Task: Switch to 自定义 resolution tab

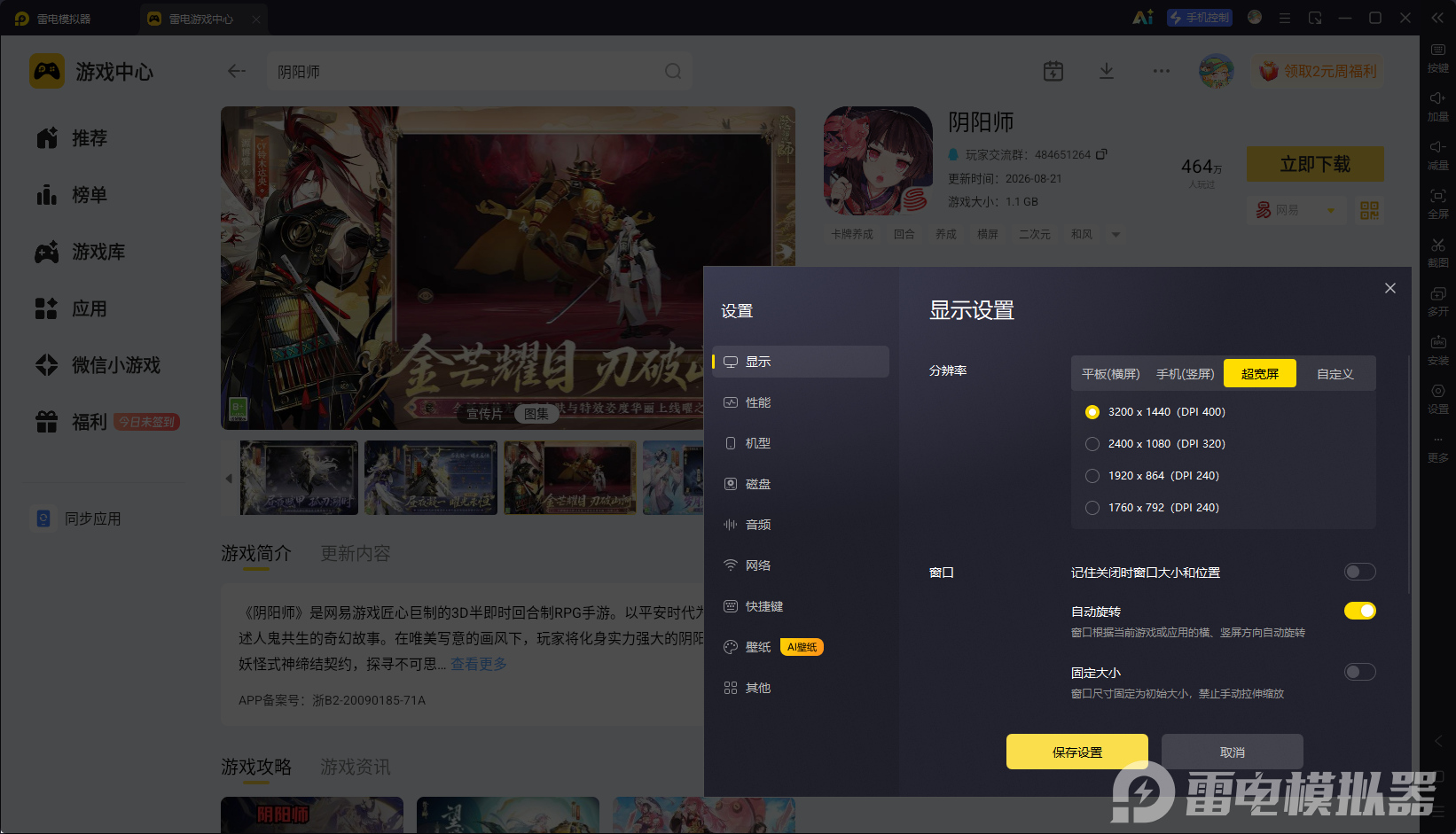Action: point(1335,374)
